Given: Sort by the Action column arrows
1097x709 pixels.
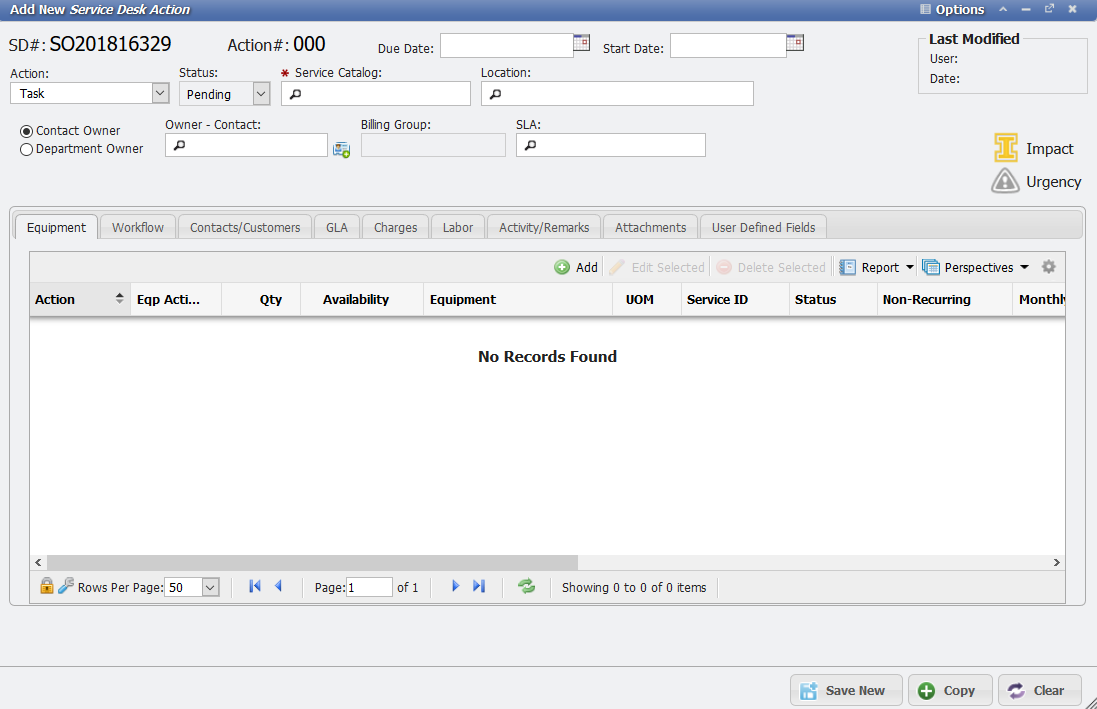Looking at the screenshot, I should (120, 298).
